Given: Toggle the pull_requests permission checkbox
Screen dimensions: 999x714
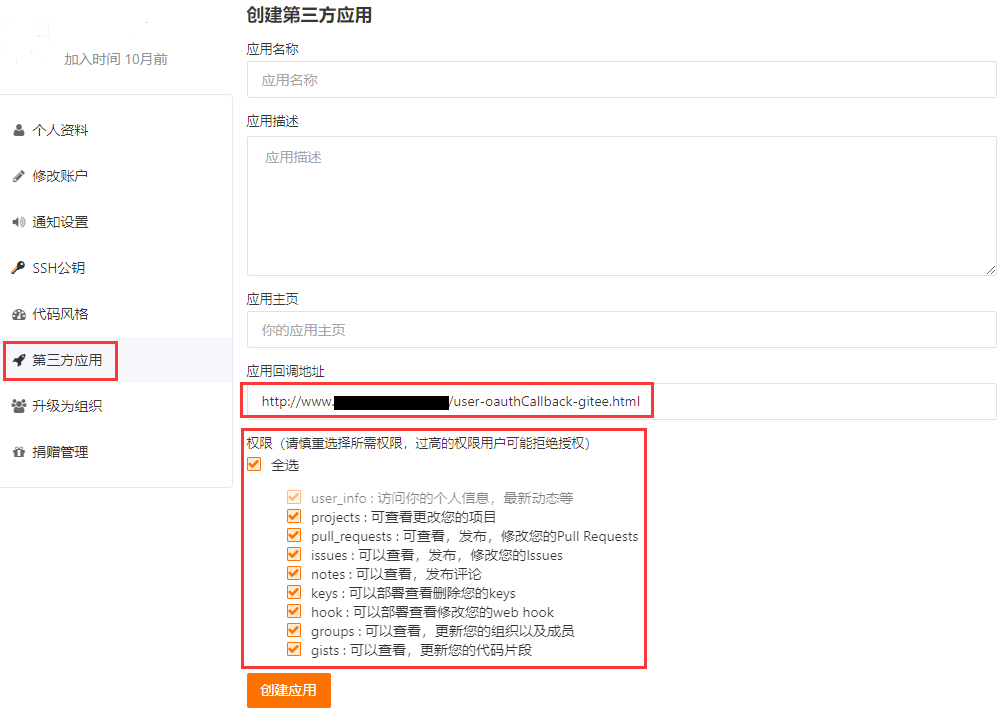Looking at the screenshot, I should (294, 535).
